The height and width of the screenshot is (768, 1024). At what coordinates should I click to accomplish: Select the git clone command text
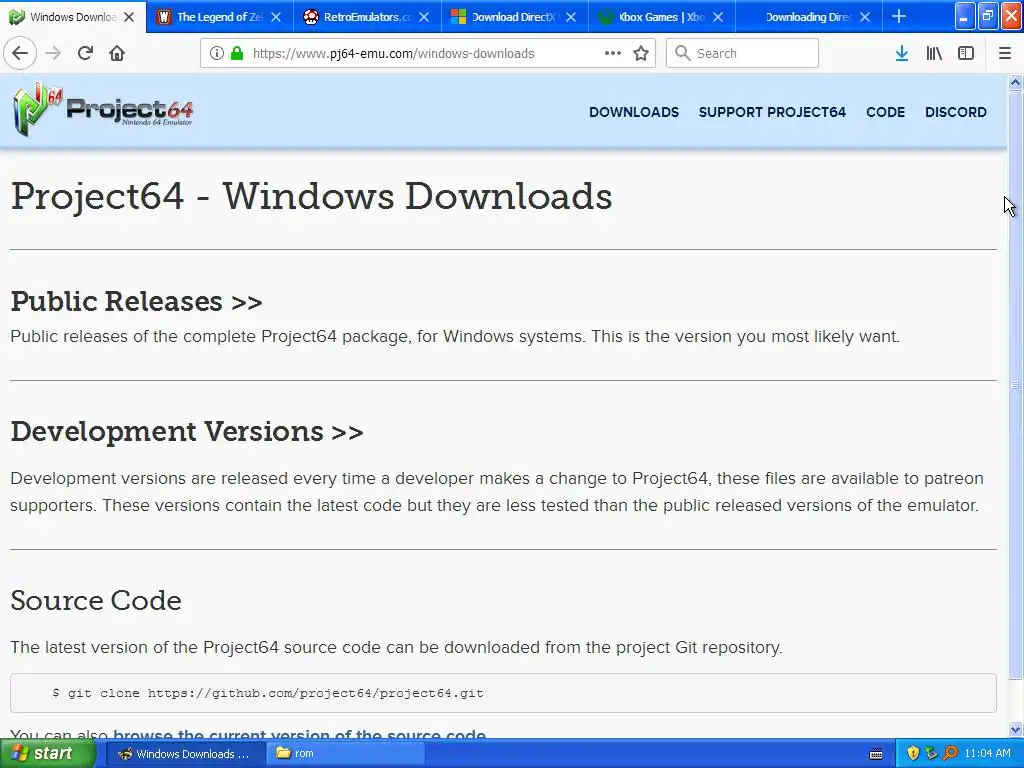coord(267,693)
